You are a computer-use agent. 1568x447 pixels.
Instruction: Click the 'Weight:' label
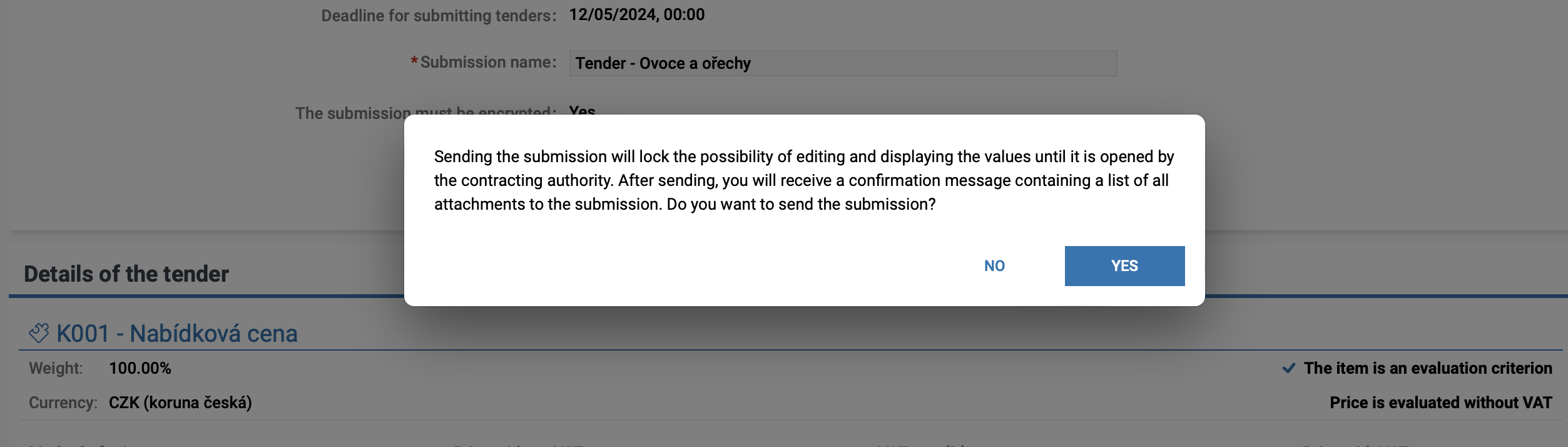click(x=56, y=368)
